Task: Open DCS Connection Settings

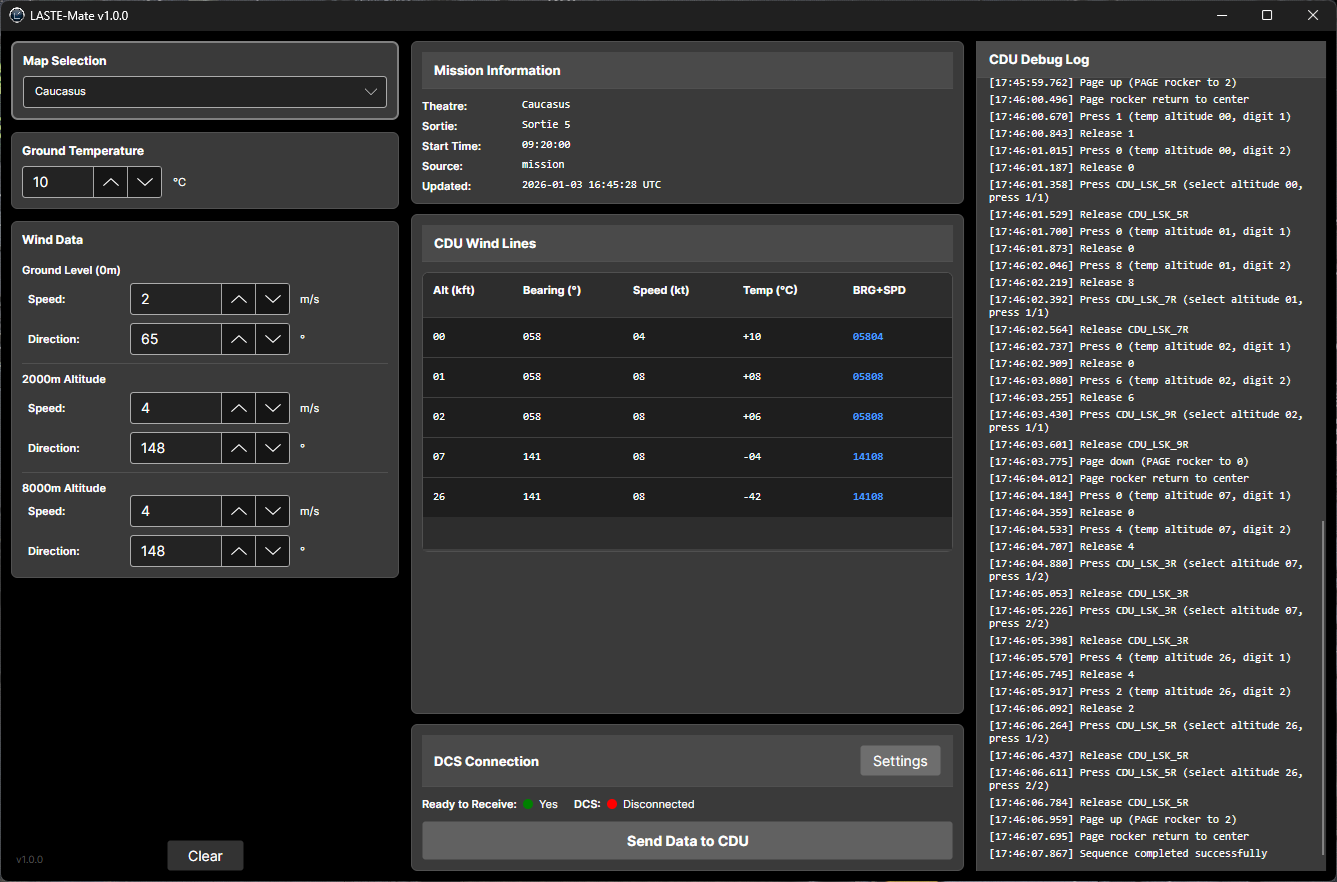Action: (x=900, y=761)
